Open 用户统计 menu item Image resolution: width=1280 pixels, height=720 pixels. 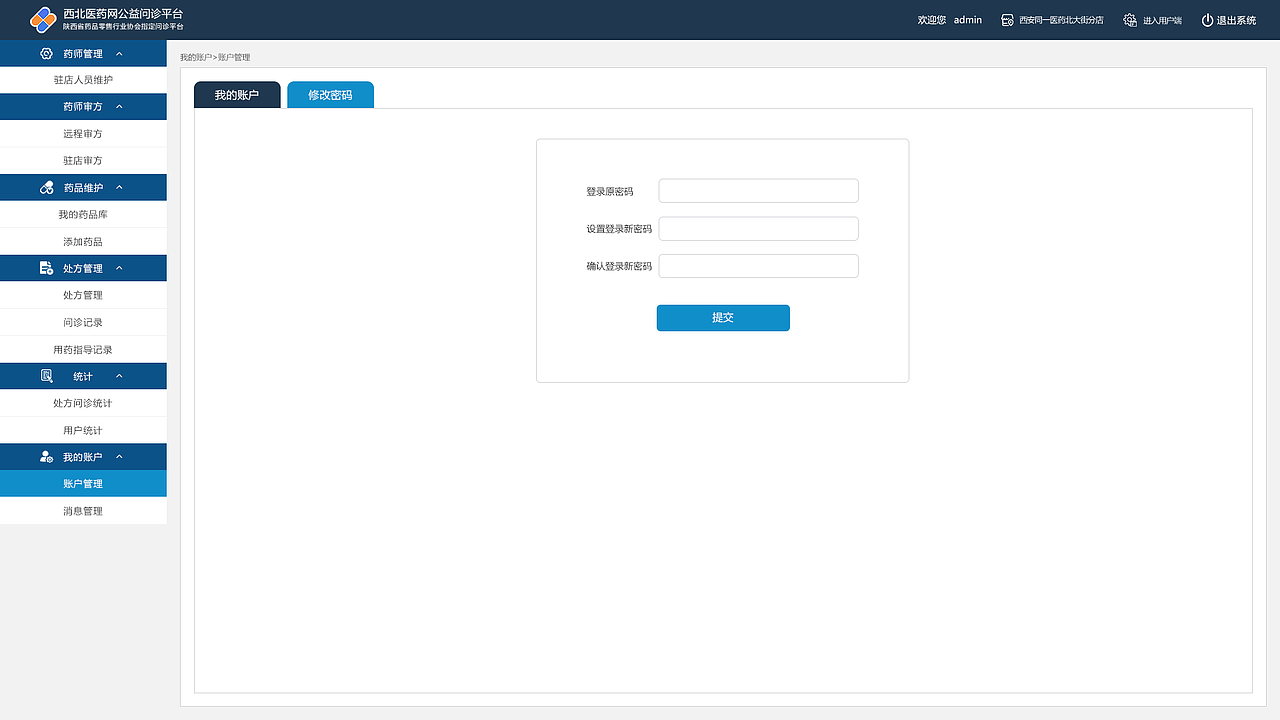coord(83,430)
